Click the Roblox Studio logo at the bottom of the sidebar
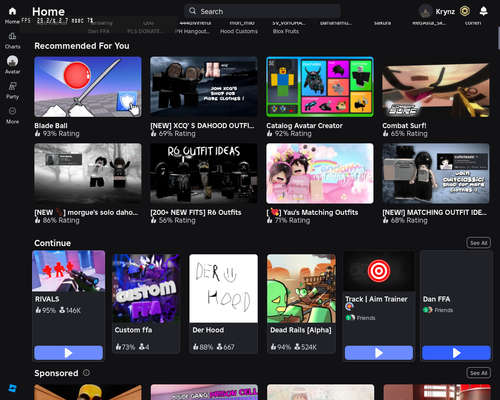 click(x=12, y=388)
